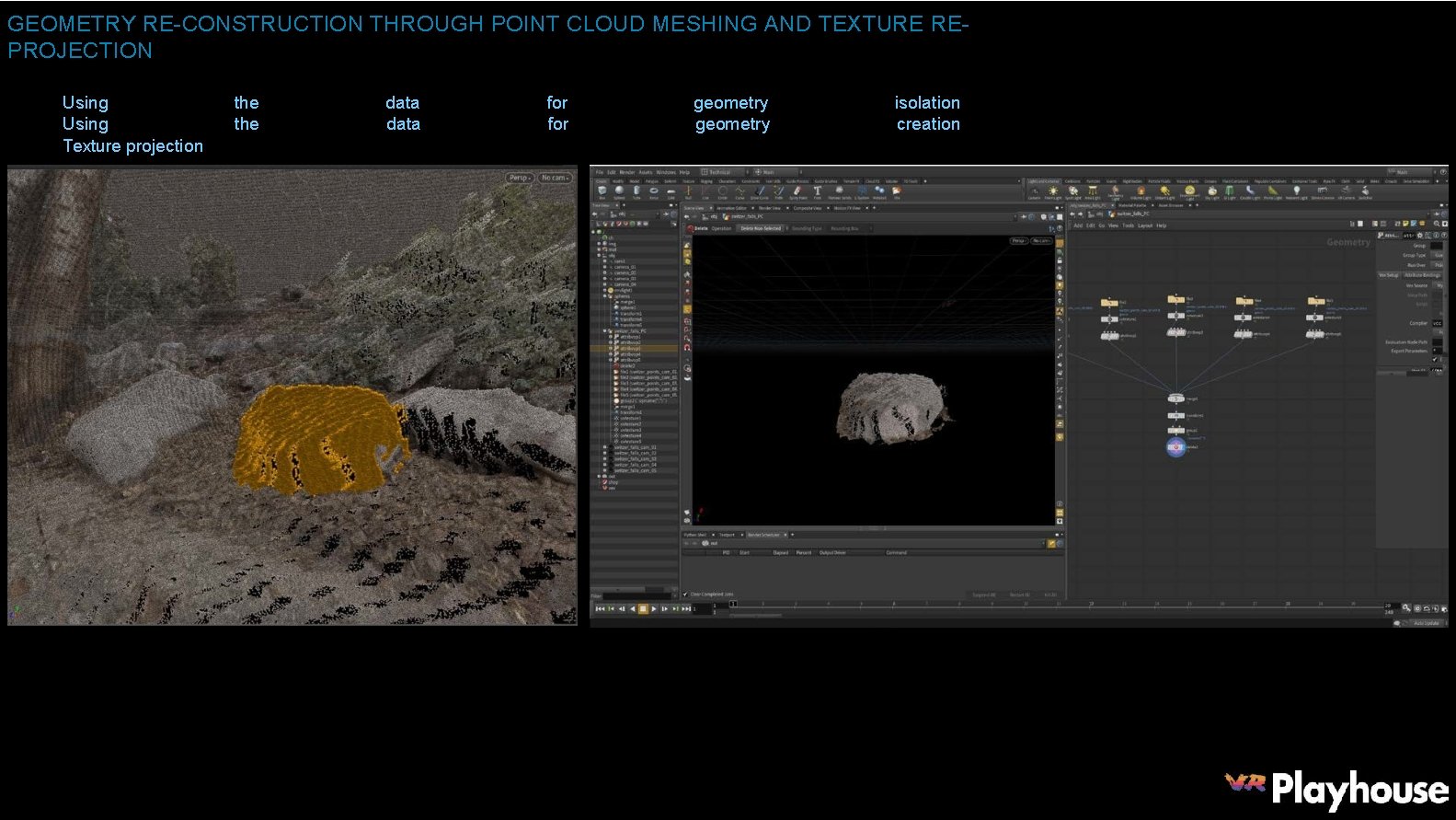This screenshot has height=820, width=1456.
Task: Select the Sky Light shelf tool
Action: pos(1212,191)
